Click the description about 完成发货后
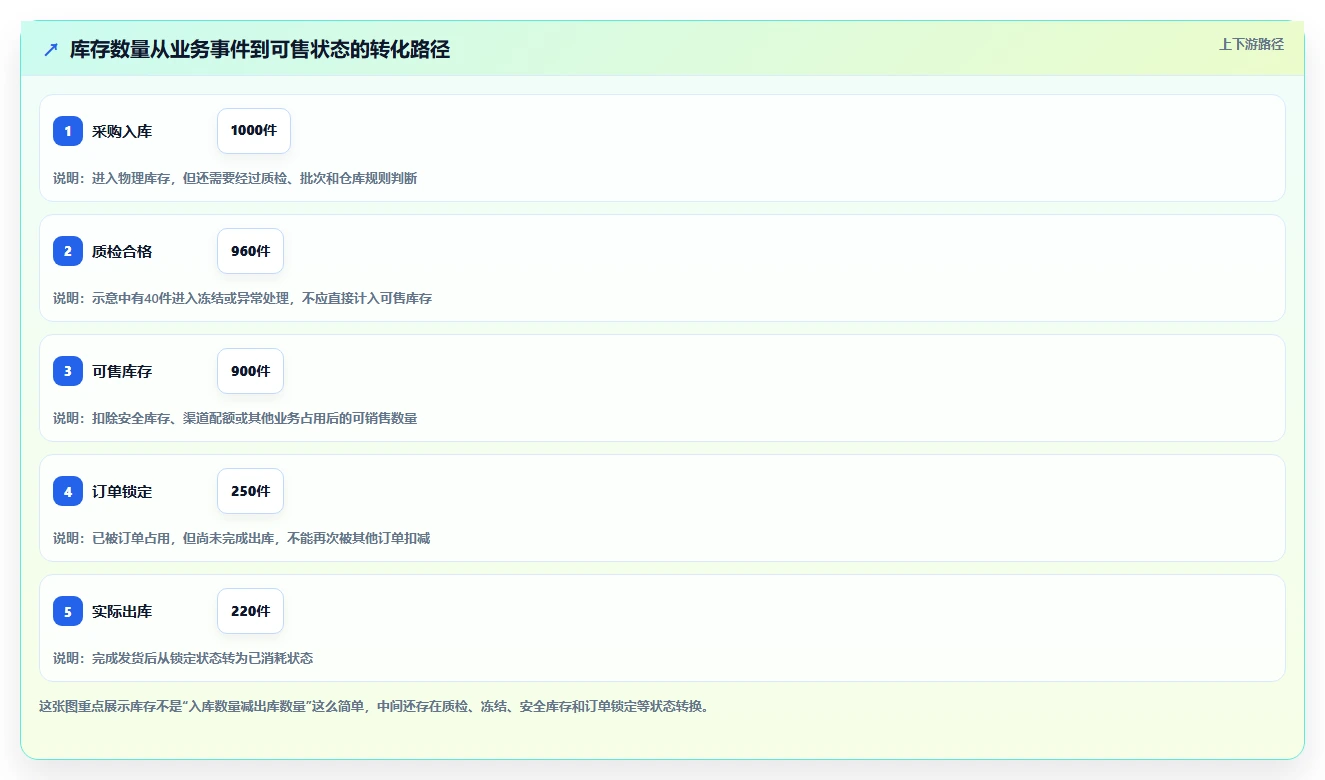1325x780 pixels. point(183,658)
